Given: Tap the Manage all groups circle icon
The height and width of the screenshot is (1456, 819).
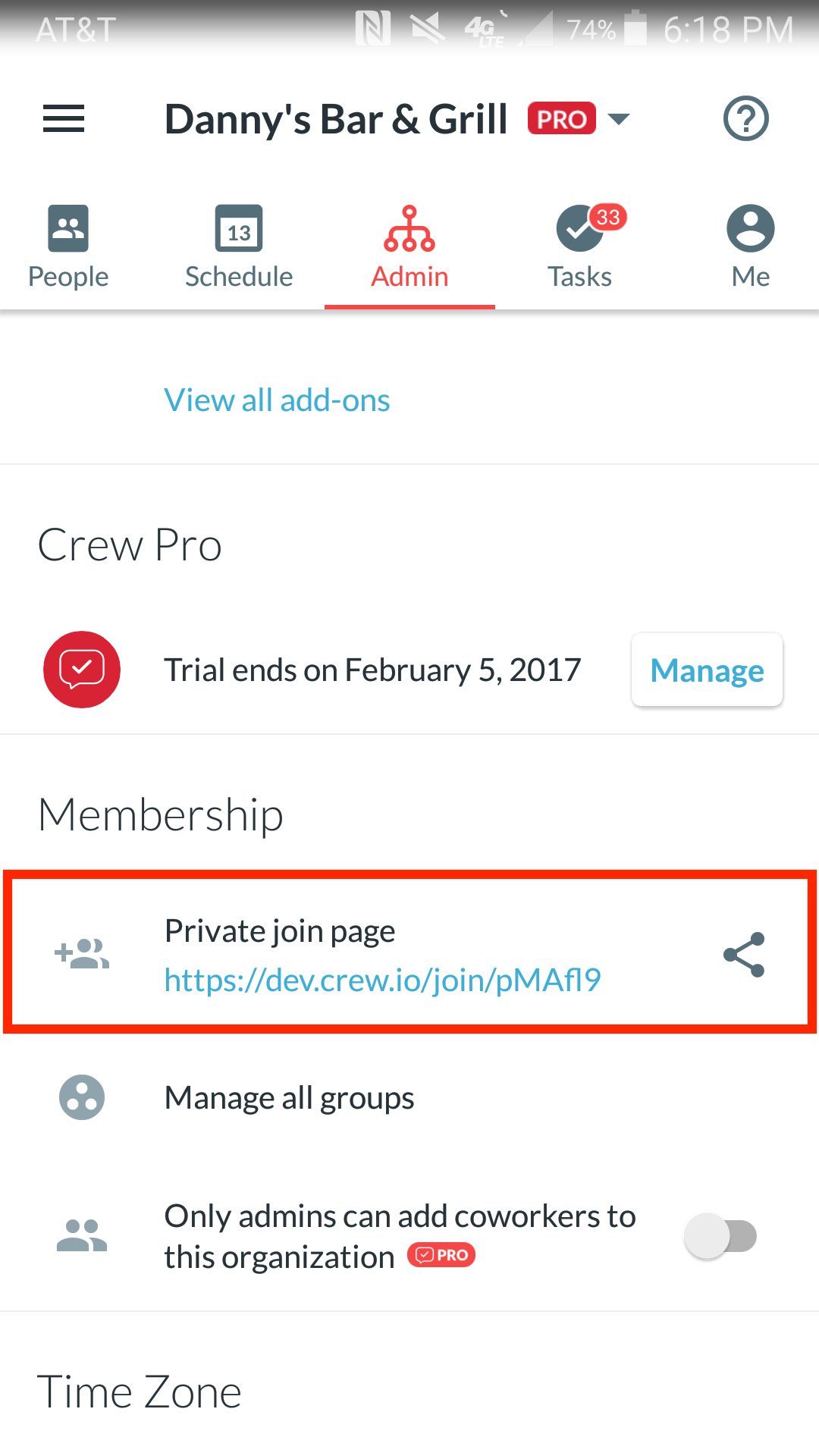Looking at the screenshot, I should click(82, 1097).
